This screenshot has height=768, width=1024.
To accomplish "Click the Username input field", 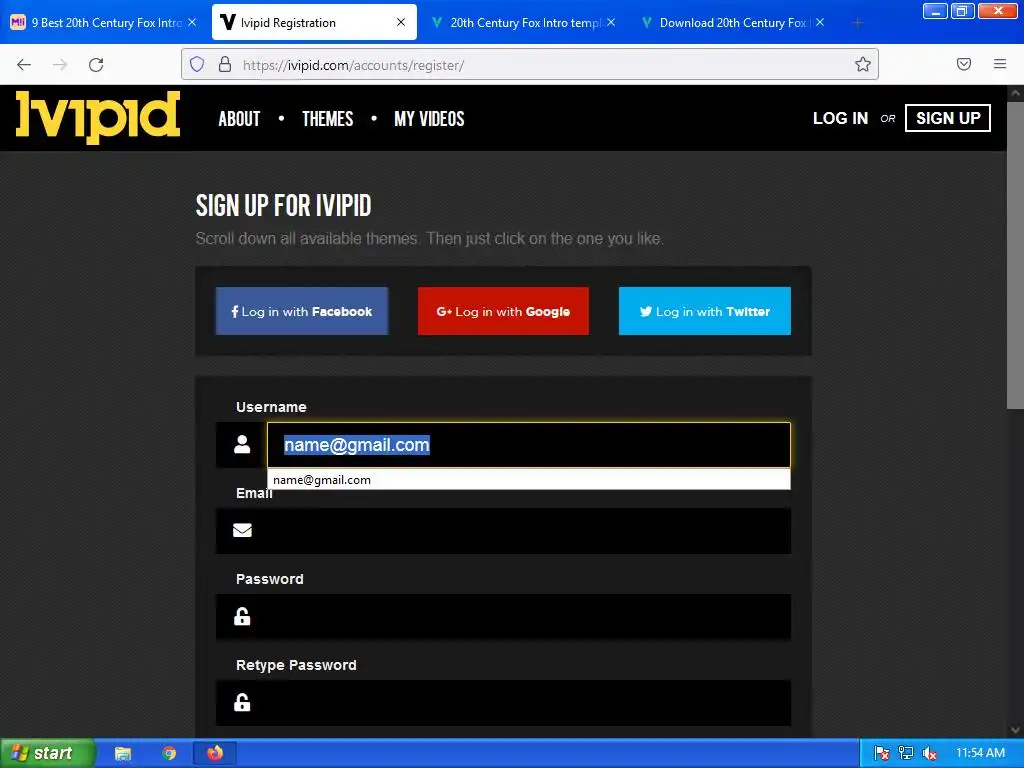I will pos(528,445).
